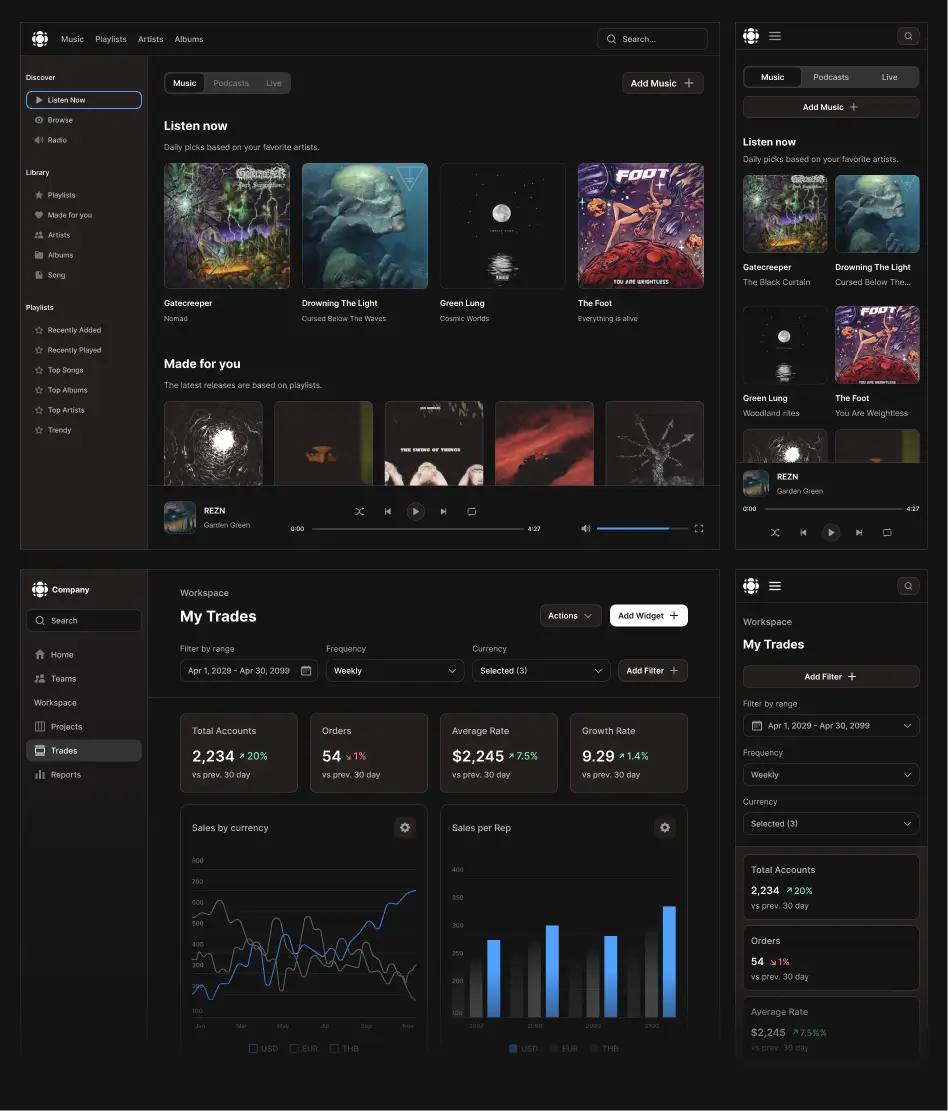This screenshot has height=1111, width=948.
Task: Toggle EUR checkbox under Sales by currency
Action: tap(294, 1048)
